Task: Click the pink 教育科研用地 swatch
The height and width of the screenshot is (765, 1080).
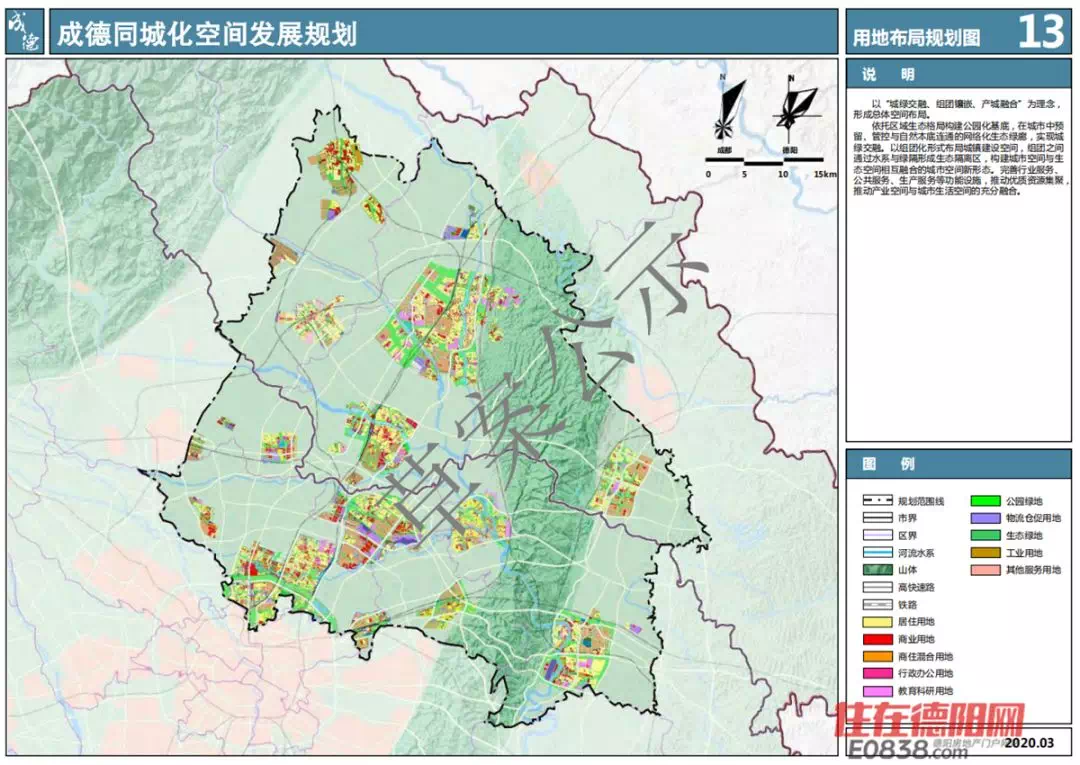Action: click(x=878, y=691)
